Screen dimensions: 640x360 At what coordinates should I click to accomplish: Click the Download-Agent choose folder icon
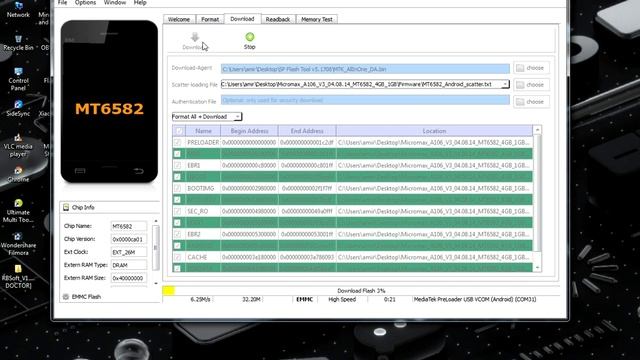(x=520, y=68)
